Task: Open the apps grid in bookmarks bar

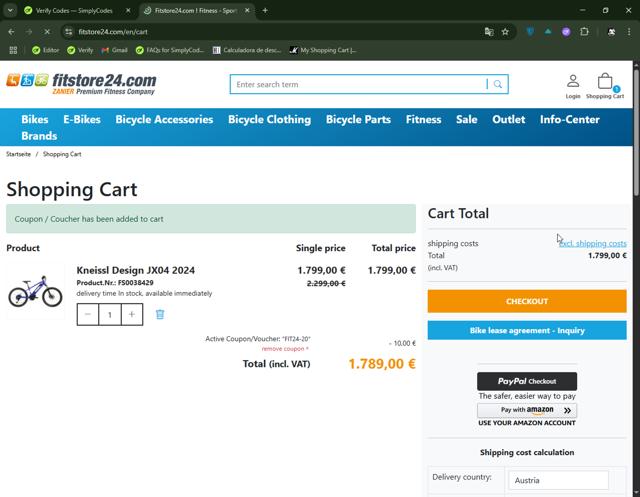Action: tap(13, 50)
